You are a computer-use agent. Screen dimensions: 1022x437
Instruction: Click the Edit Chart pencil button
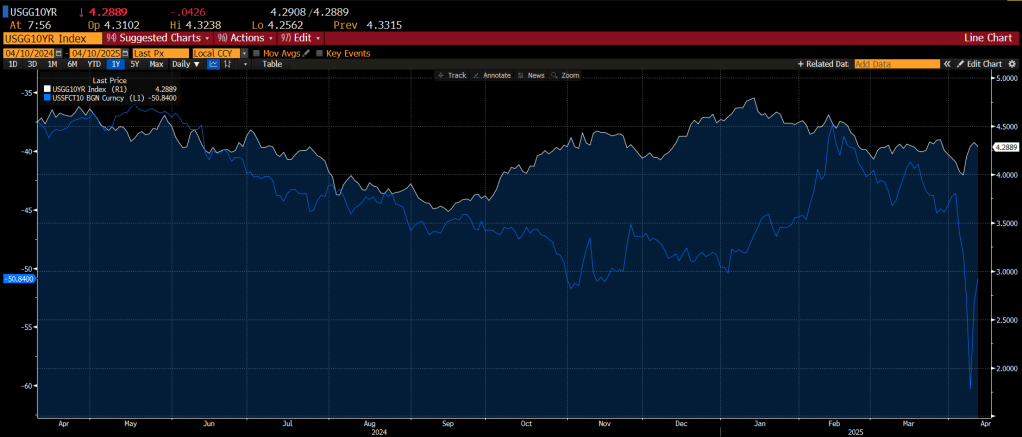[x=979, y=64]
